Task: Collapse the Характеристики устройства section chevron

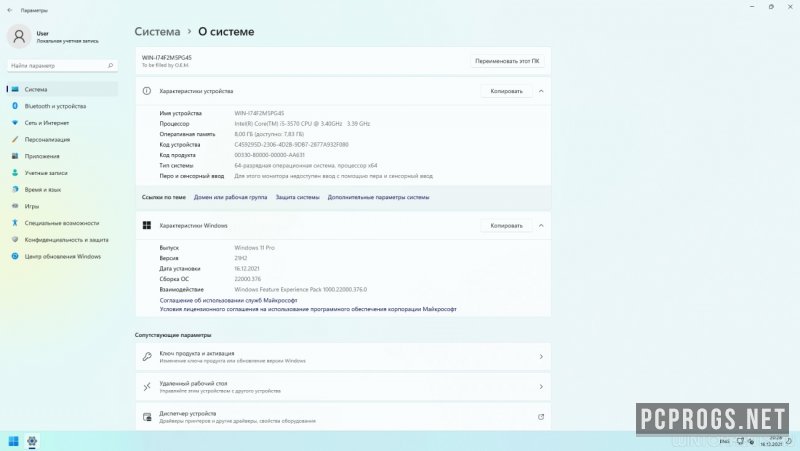Action: (x=541, y=91)
